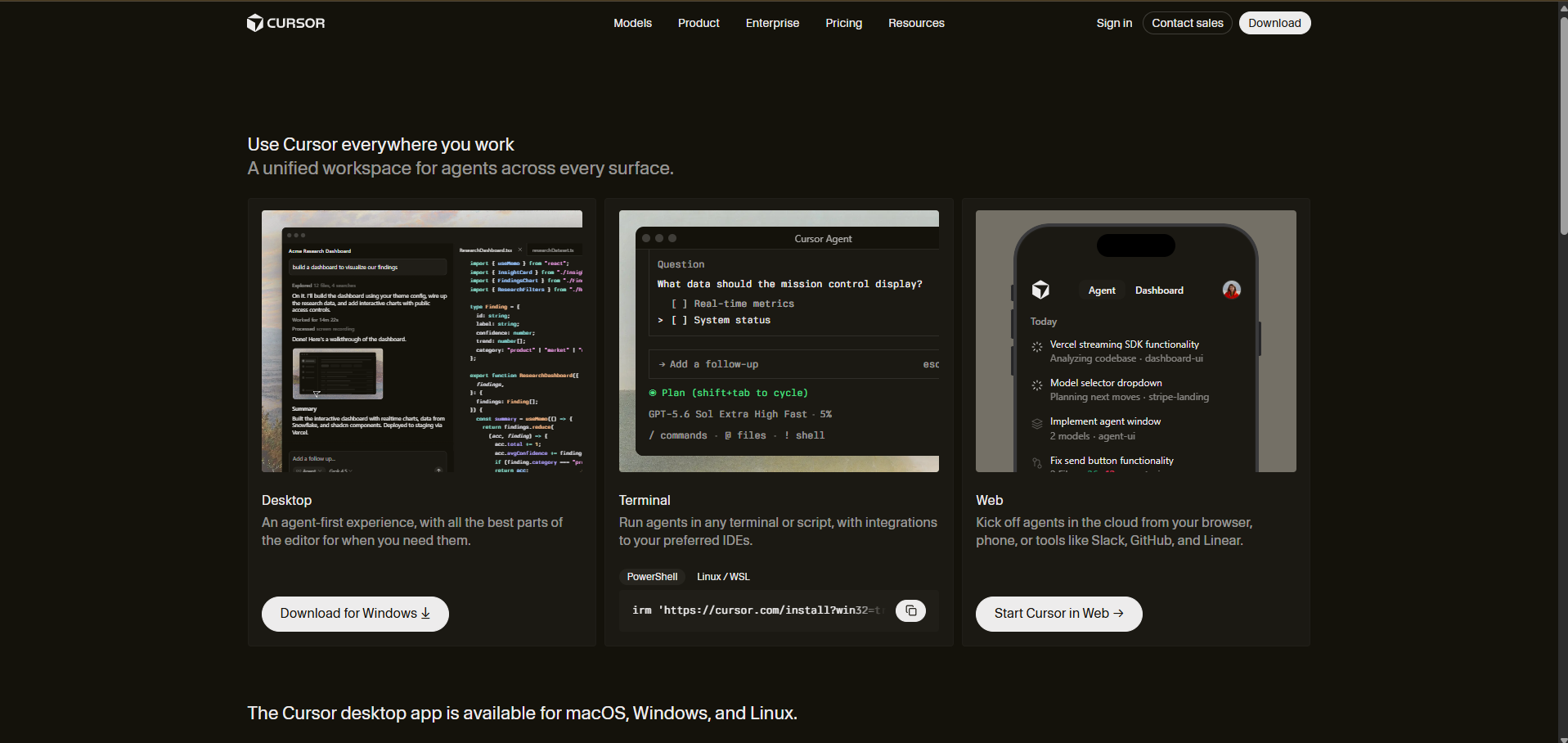The height and width of the screenshot is (743, 1568).
Task: Switch to the Linux / WSL tab
Action: pyautogui.click(x=723, y=577)
